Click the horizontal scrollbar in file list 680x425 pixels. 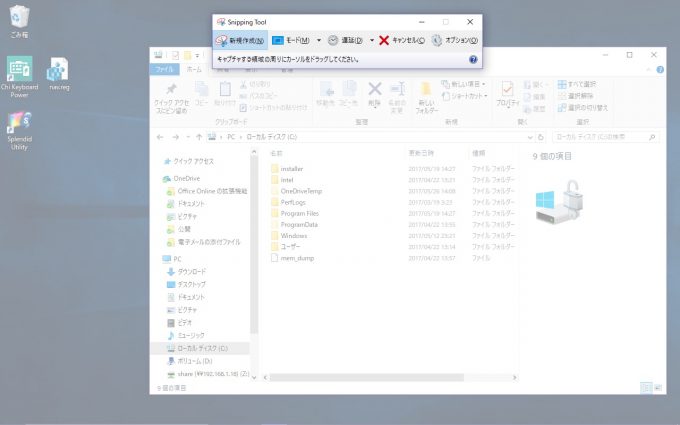[x=366, y=378]
